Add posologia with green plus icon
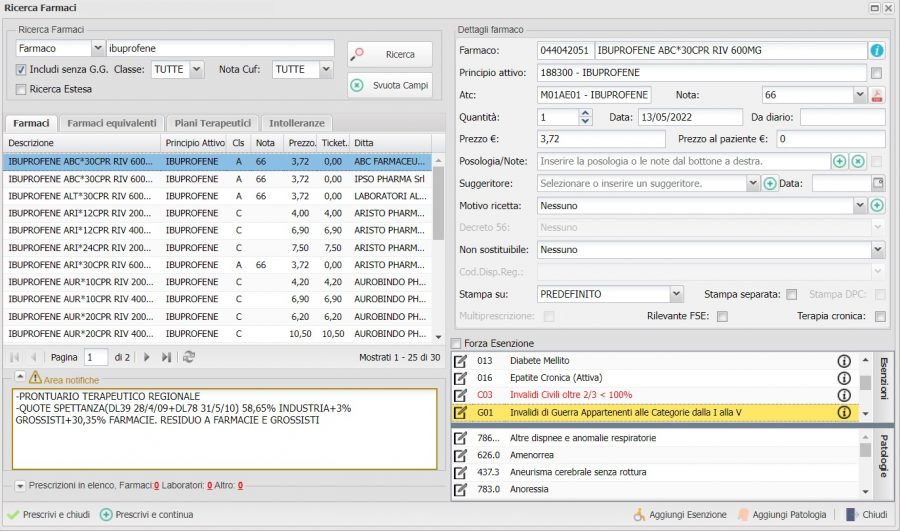 click(x=839, y=161)
